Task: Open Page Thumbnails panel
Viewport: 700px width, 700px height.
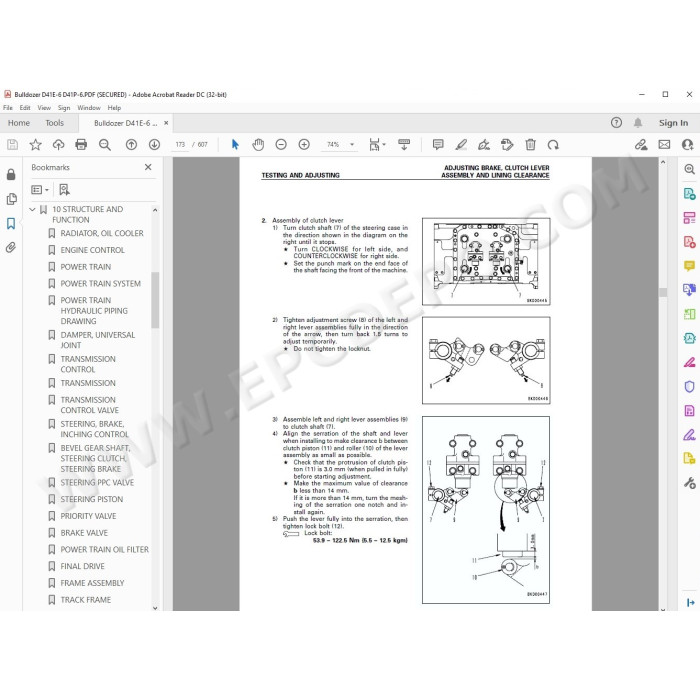Action: 11,199
